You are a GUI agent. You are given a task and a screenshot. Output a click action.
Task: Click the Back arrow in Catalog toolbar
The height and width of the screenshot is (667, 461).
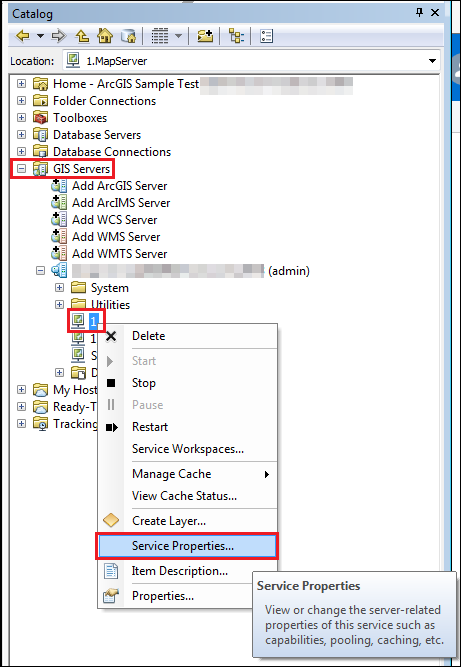click(23, 36)
